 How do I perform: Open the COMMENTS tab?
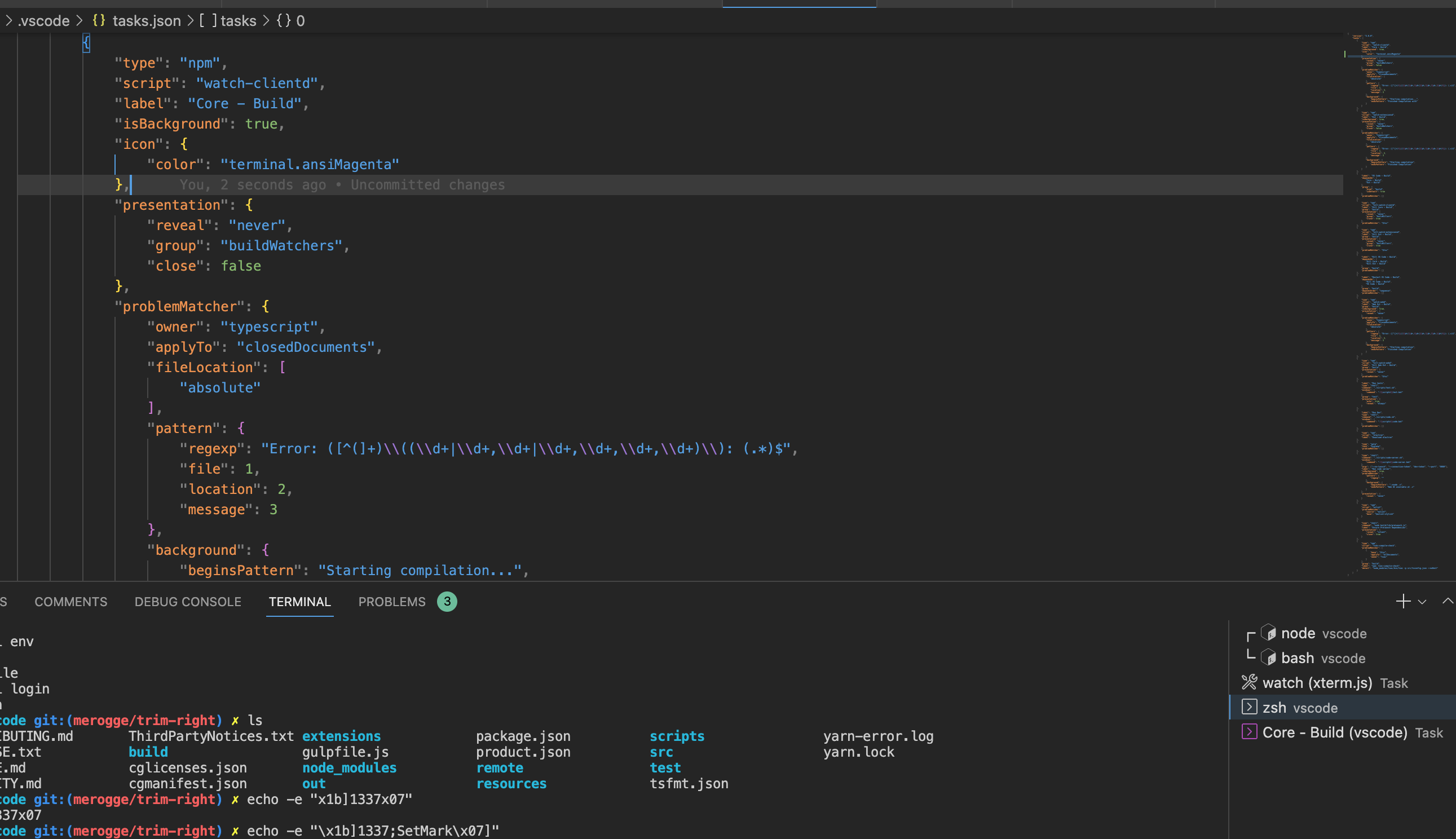pos(70,602)
